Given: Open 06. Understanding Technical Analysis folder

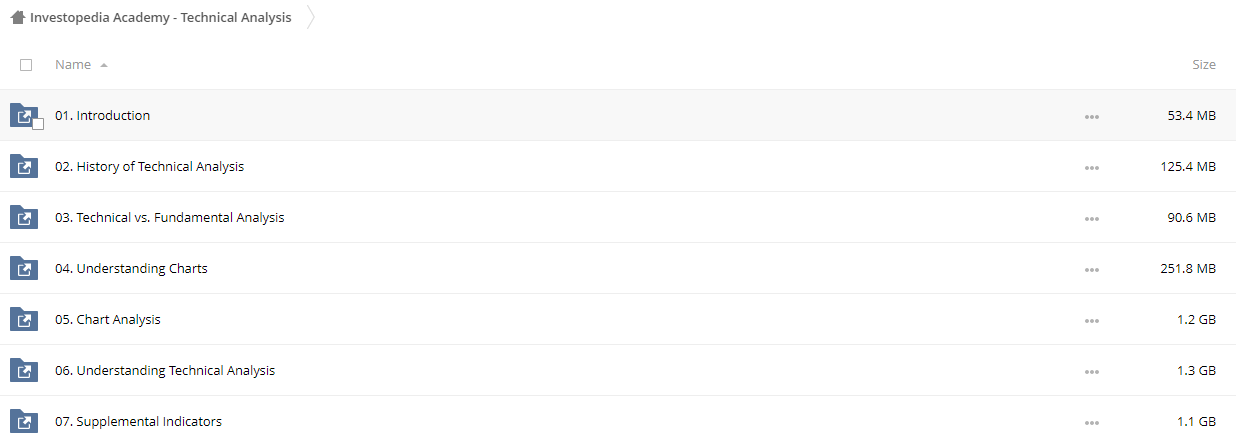Looking at the screenshot, I should pyautogui.click(x=165, y=370).
